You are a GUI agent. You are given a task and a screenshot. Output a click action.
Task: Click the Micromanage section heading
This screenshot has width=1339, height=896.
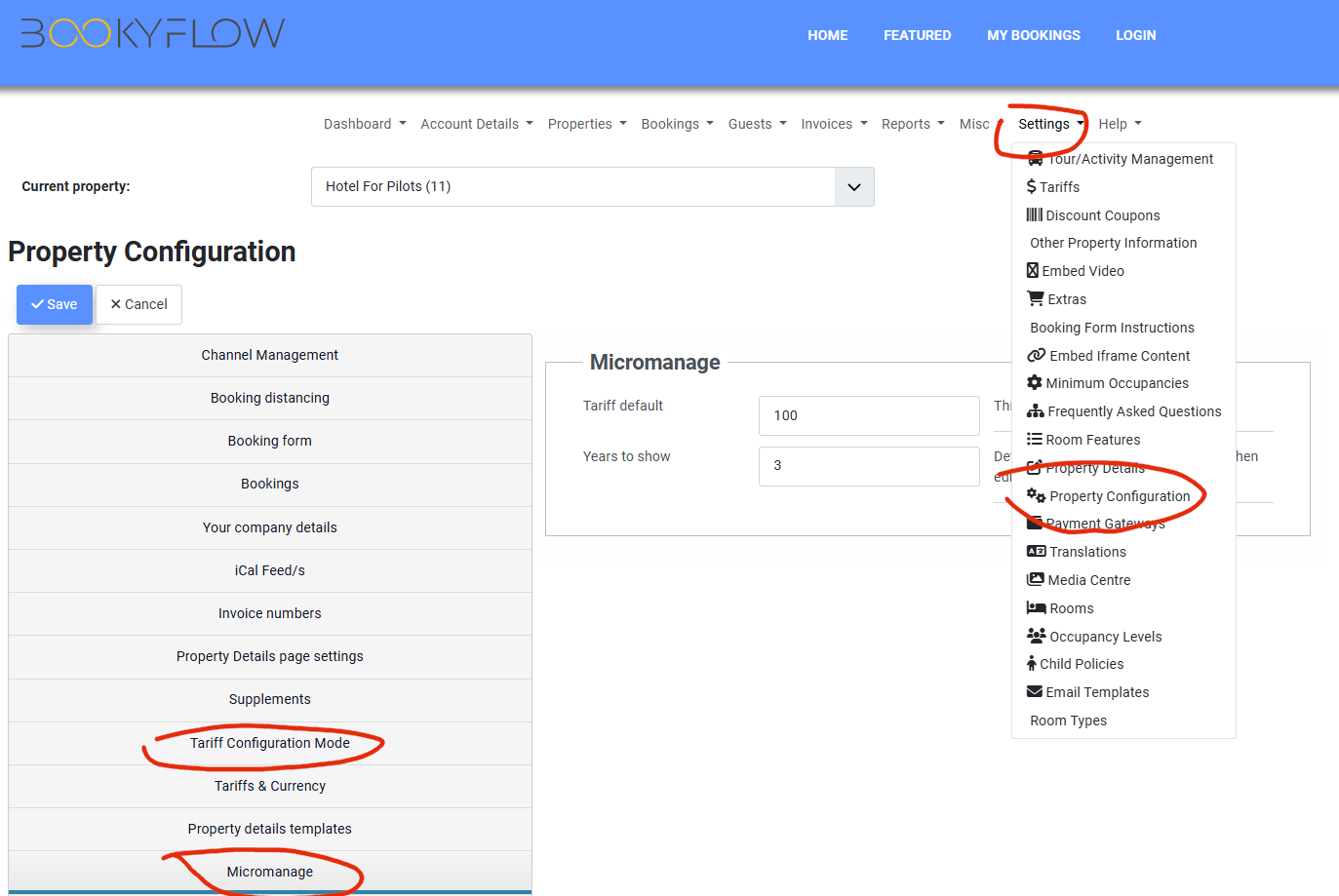click(655, 363)
